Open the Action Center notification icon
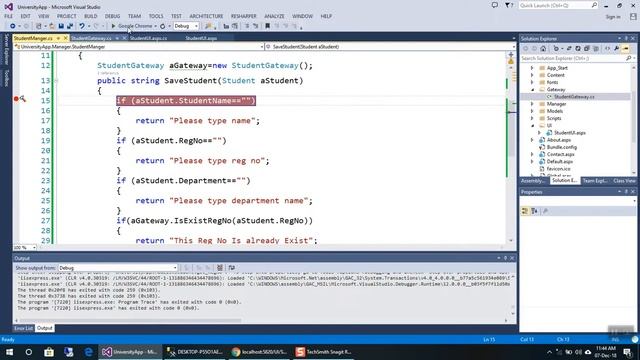The height and width of the screenshot is (360, 640). coord(627,352)
